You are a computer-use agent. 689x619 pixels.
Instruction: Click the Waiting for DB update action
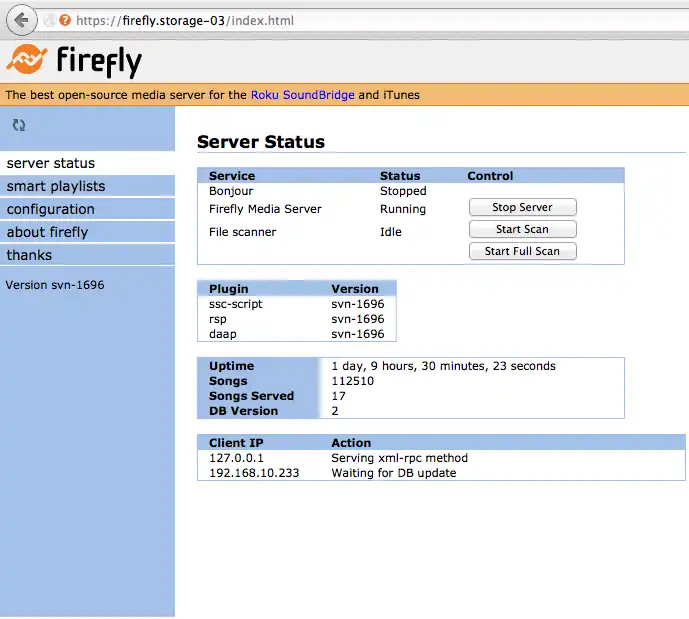click(394, 473)
